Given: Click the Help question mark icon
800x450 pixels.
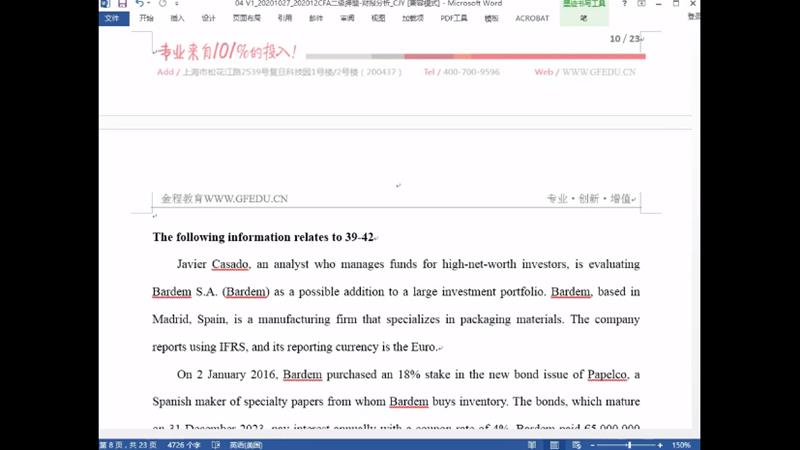Looking at the screenshot, I should (x=624, y=4).
